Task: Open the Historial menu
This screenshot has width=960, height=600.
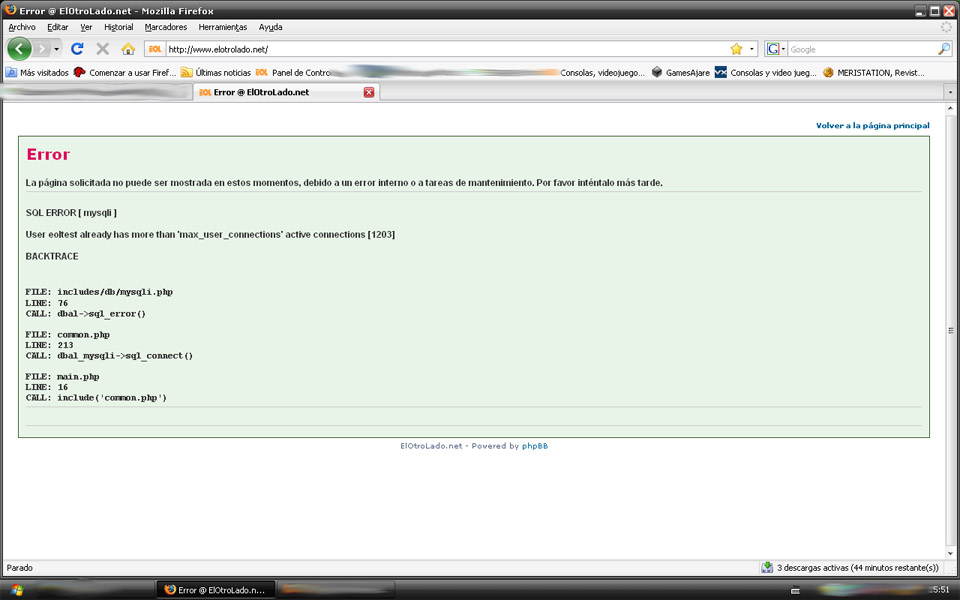Action: pos(119,27)
